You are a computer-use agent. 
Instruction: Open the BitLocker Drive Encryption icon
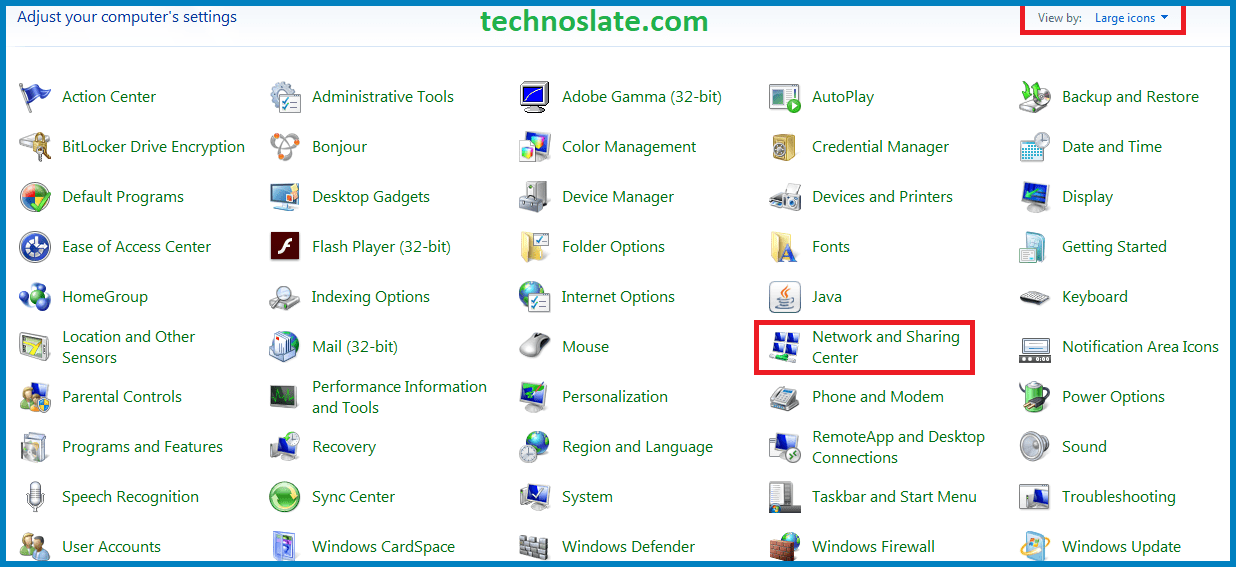[x=35, y=147]
